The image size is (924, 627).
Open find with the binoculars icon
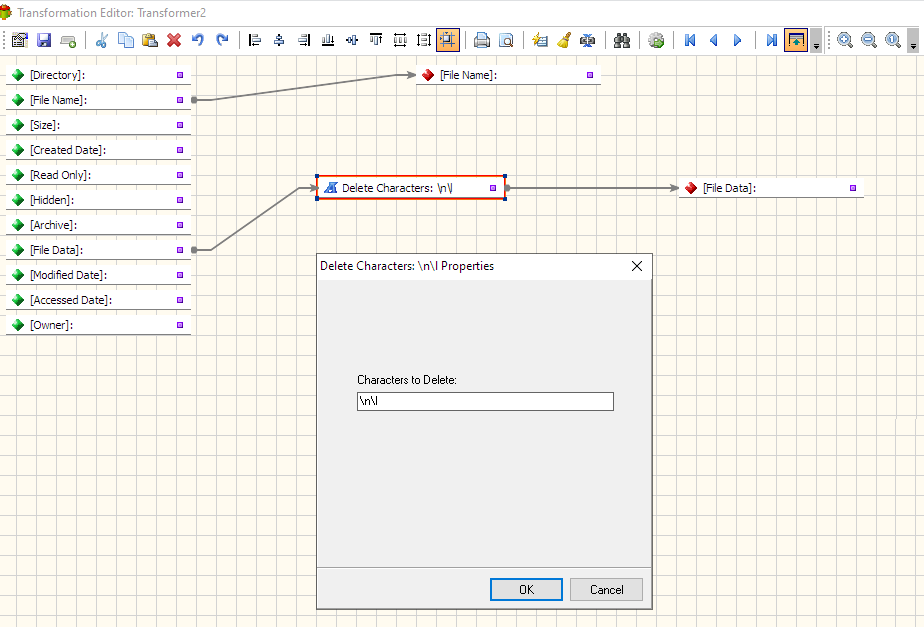pyautogui.click(x=622, y=40)
